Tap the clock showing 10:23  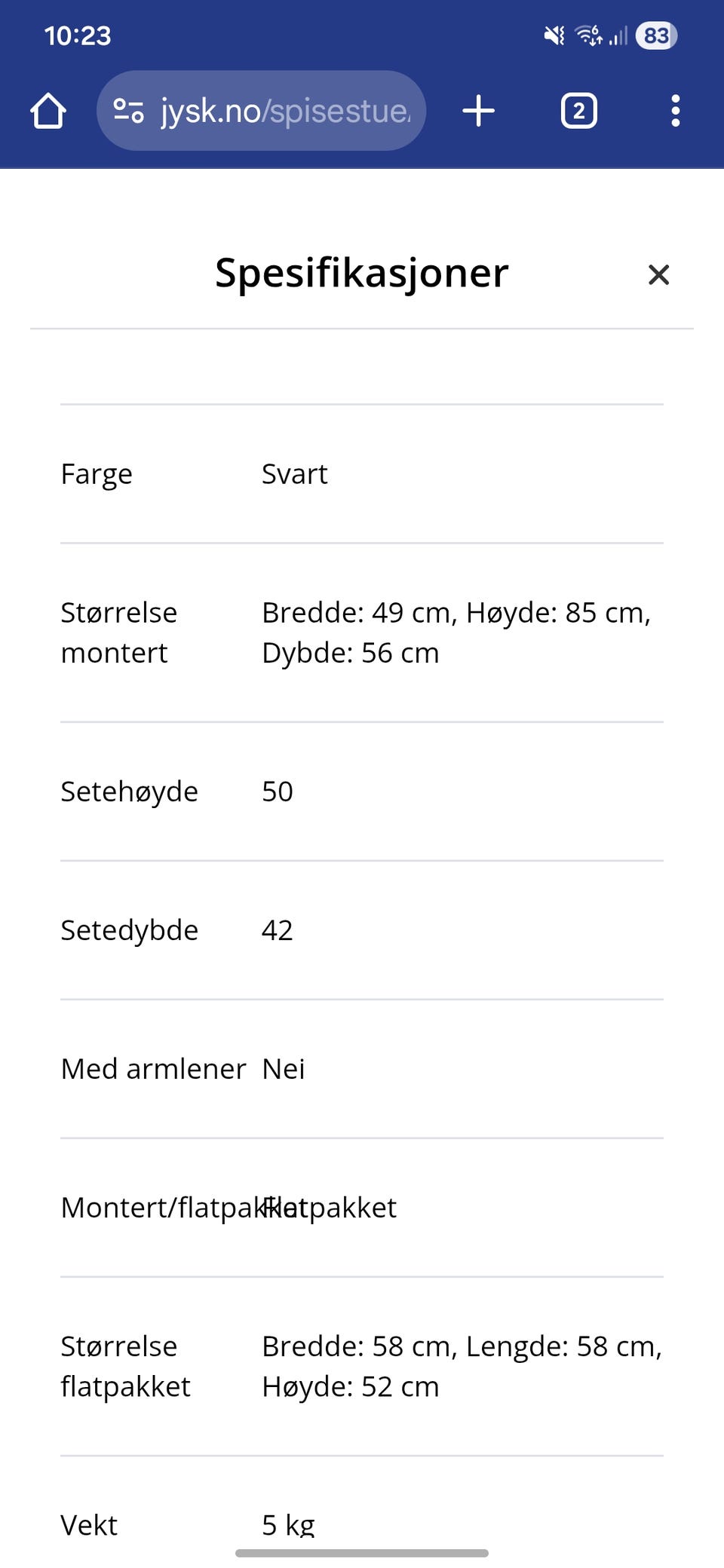point(78,35)
